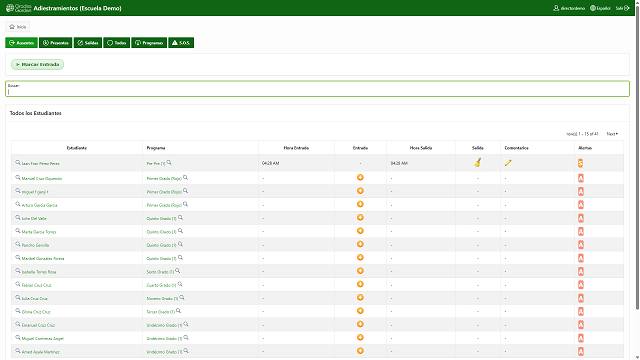Mark entry for Amed Ayala Martinez
Screen dimensions: 640x360
pyautogui.click(x=360, y=351)
